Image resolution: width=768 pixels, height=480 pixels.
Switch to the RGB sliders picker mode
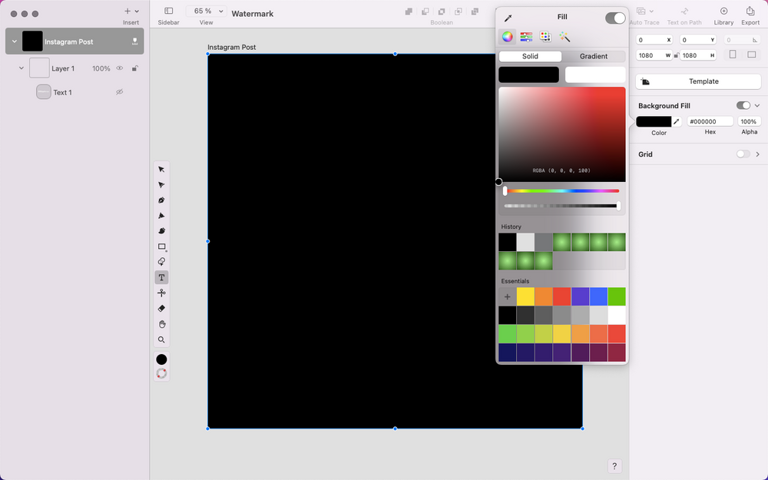click(526, 37)
